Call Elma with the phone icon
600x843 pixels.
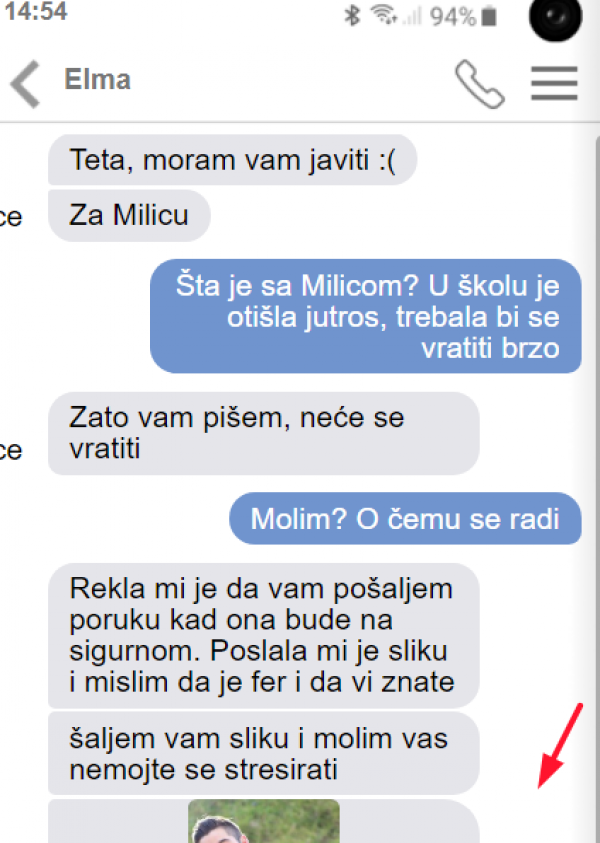coord(480,84)
